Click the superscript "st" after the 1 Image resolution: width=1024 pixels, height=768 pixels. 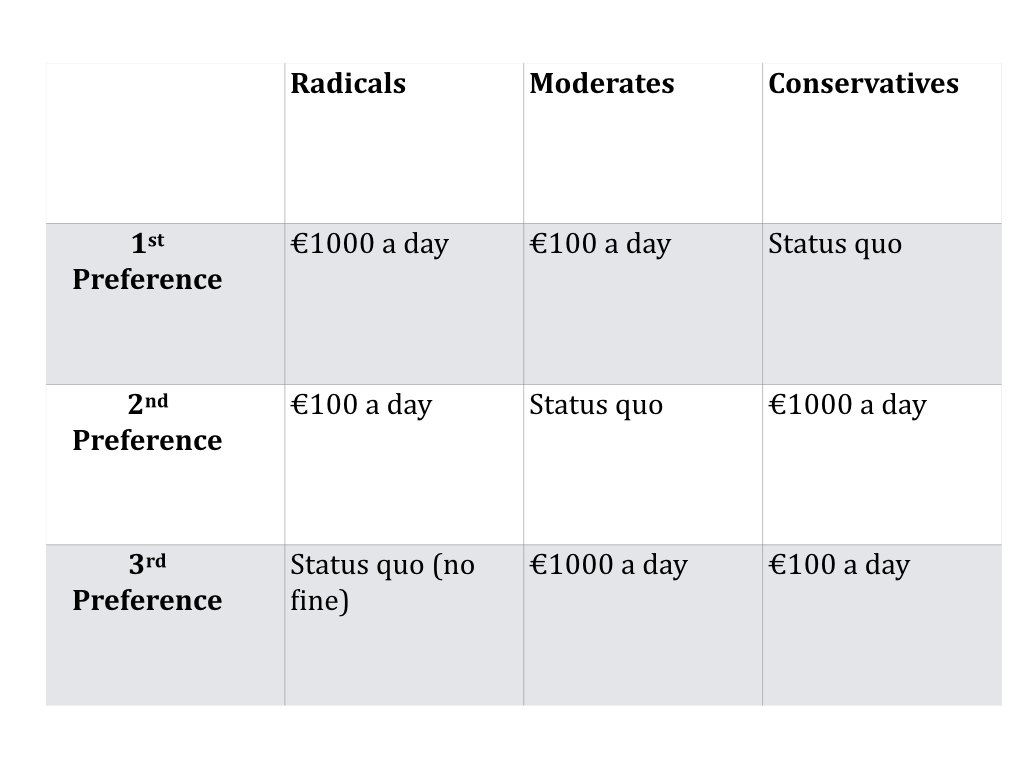point(156,240)
